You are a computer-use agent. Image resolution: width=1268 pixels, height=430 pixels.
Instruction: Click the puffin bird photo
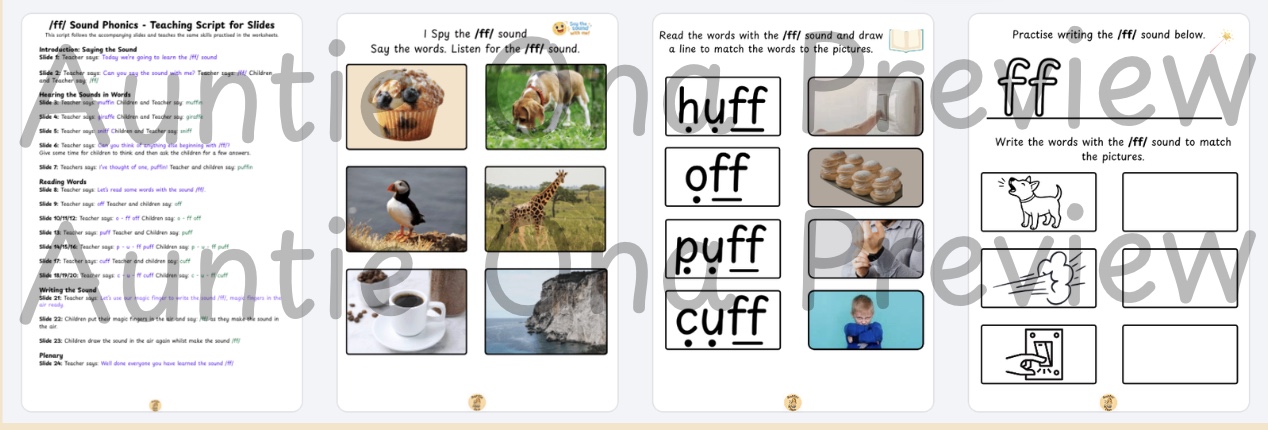click(406, 210)
